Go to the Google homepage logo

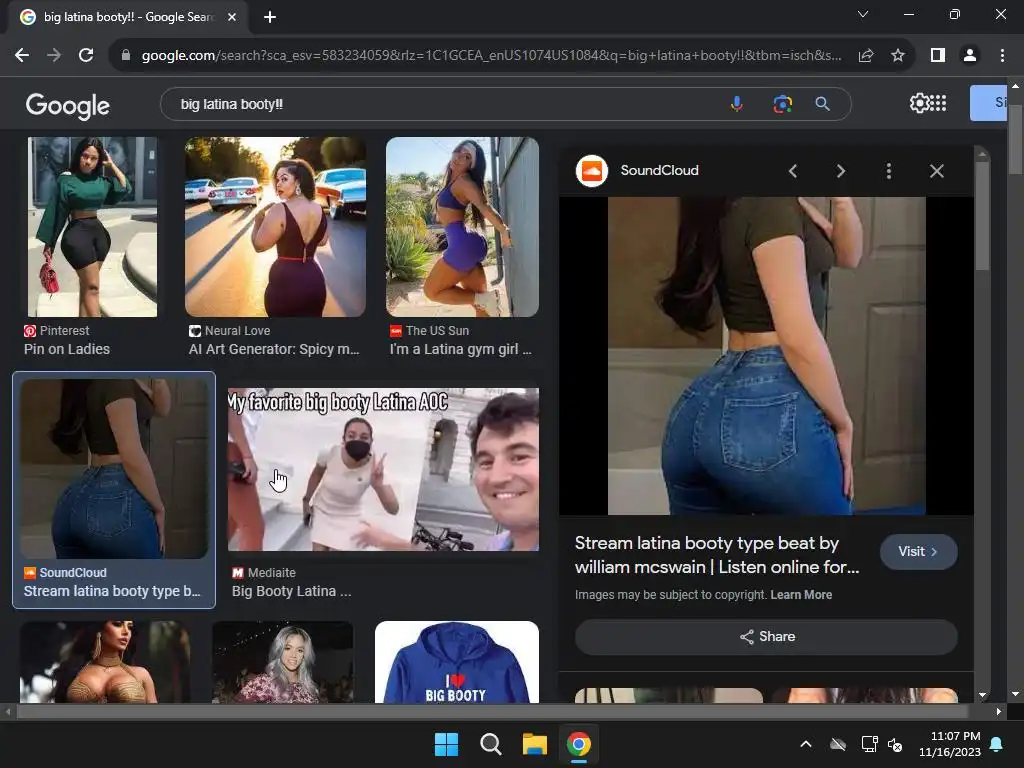pyautogui.click(x=67, y=105)
